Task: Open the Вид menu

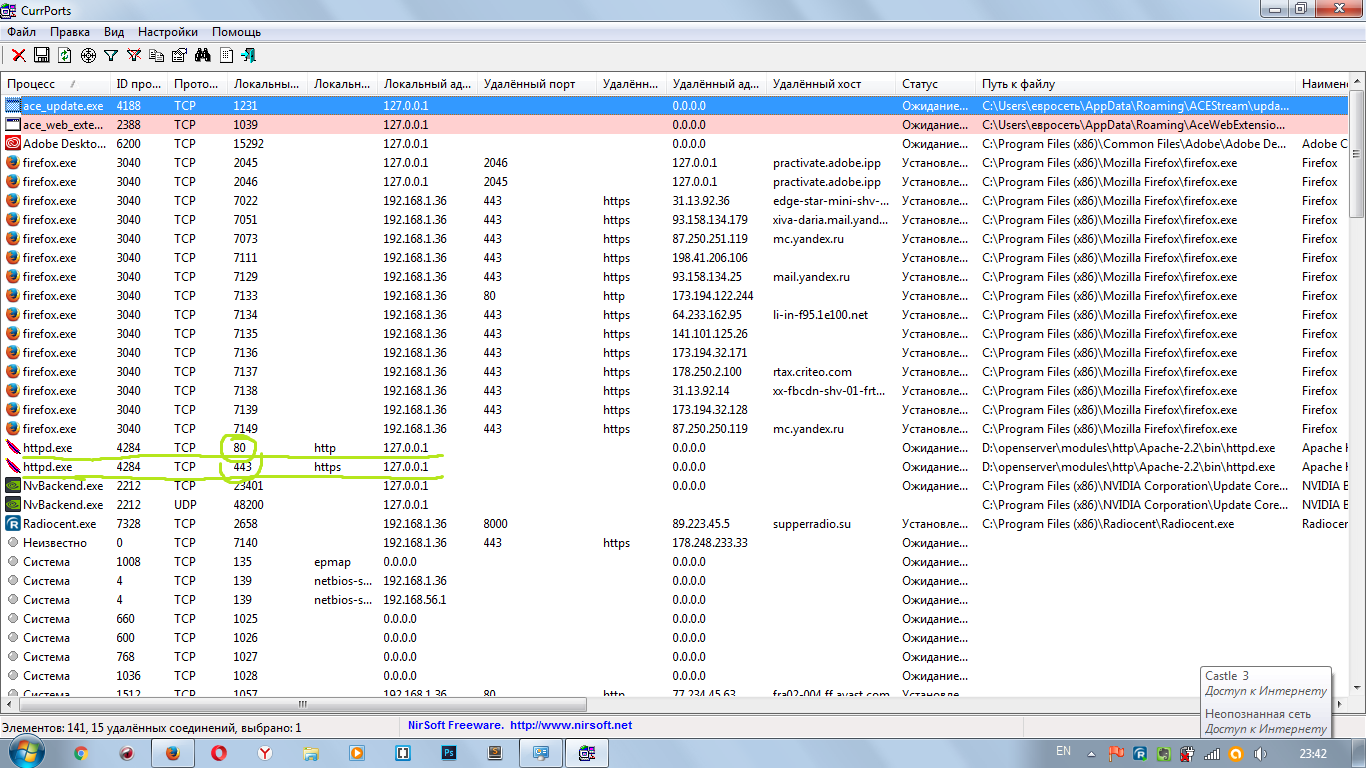Action: 114,32
